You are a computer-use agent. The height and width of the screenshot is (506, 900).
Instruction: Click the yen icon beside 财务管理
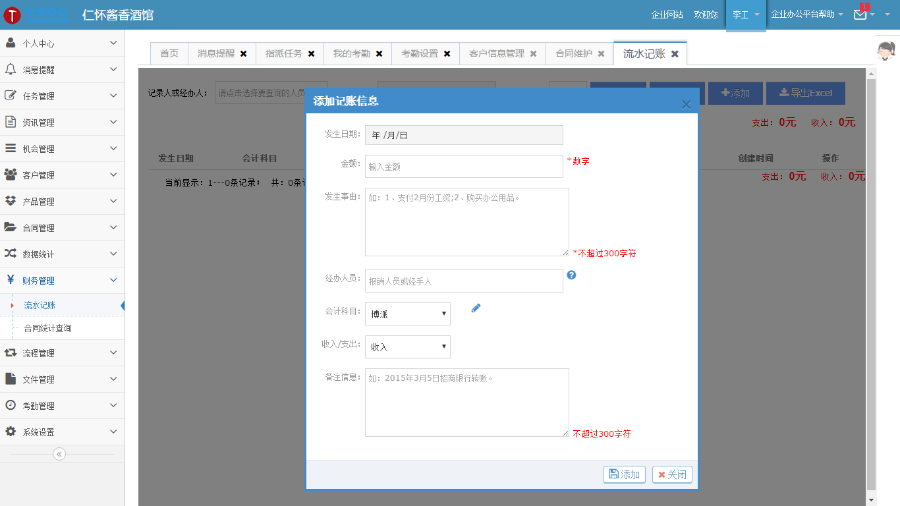click(10, 280)
